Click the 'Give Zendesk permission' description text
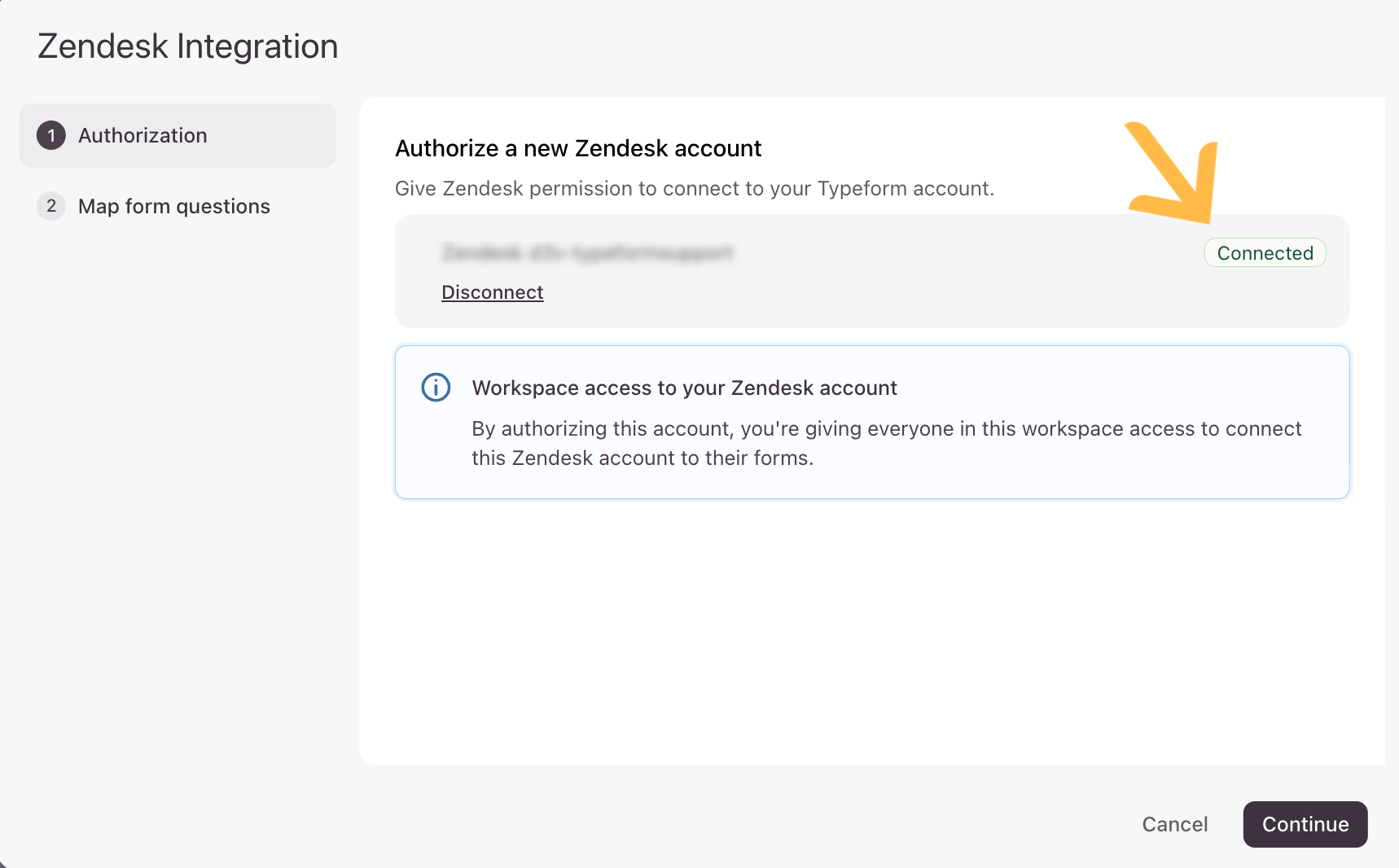 pos(694,189)
